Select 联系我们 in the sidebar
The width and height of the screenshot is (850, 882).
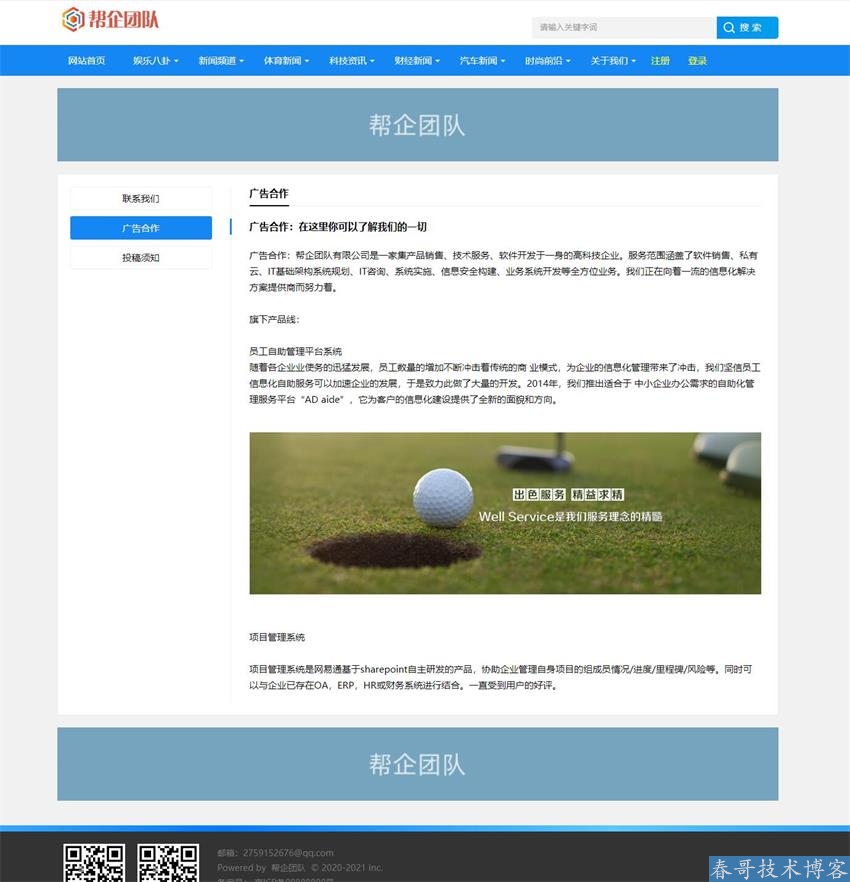141,199
